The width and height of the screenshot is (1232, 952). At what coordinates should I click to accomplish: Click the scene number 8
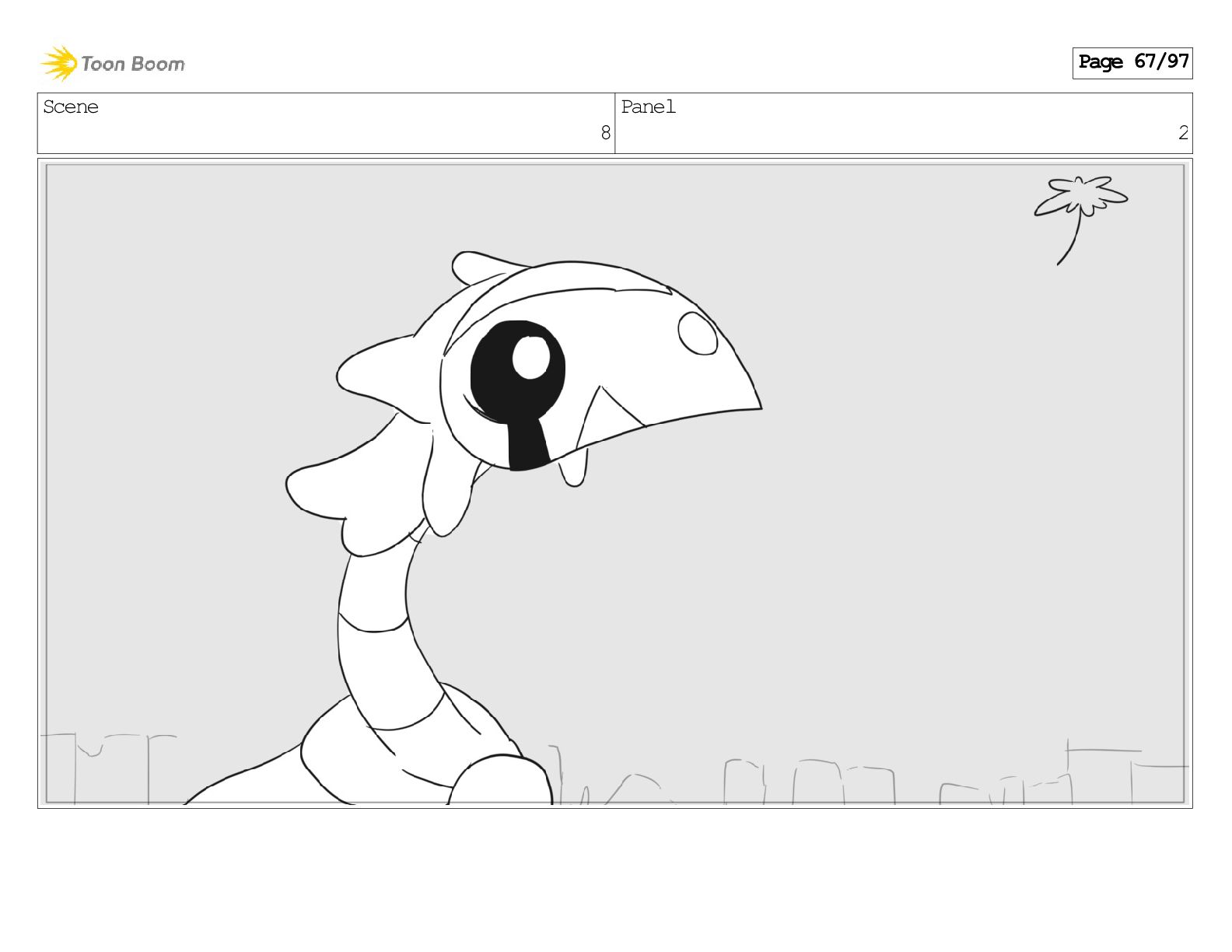point(605,133)
